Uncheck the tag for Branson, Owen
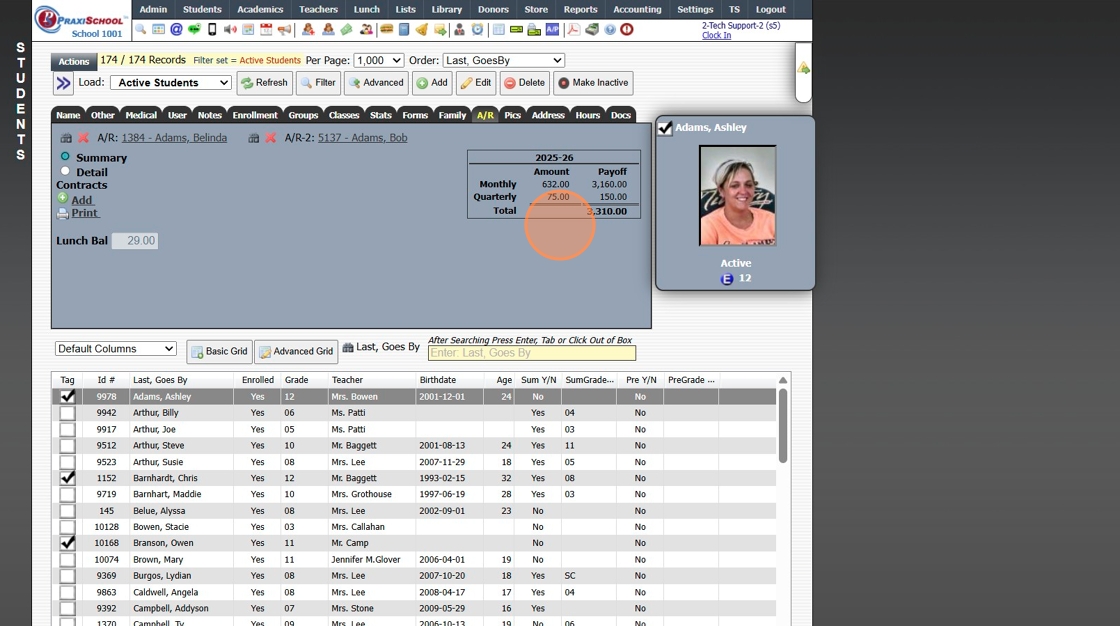 click(x=67, y=543)
